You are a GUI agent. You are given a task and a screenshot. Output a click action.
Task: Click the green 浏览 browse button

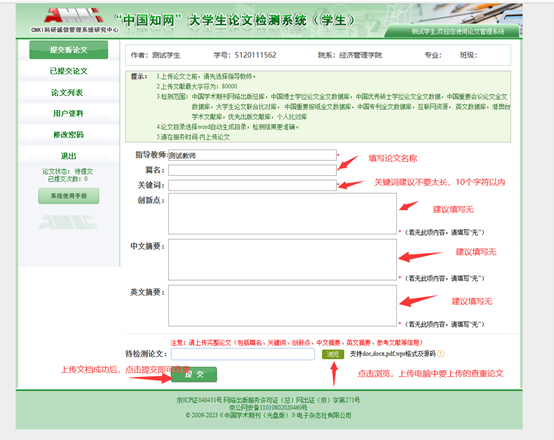[x=333, y=354]
